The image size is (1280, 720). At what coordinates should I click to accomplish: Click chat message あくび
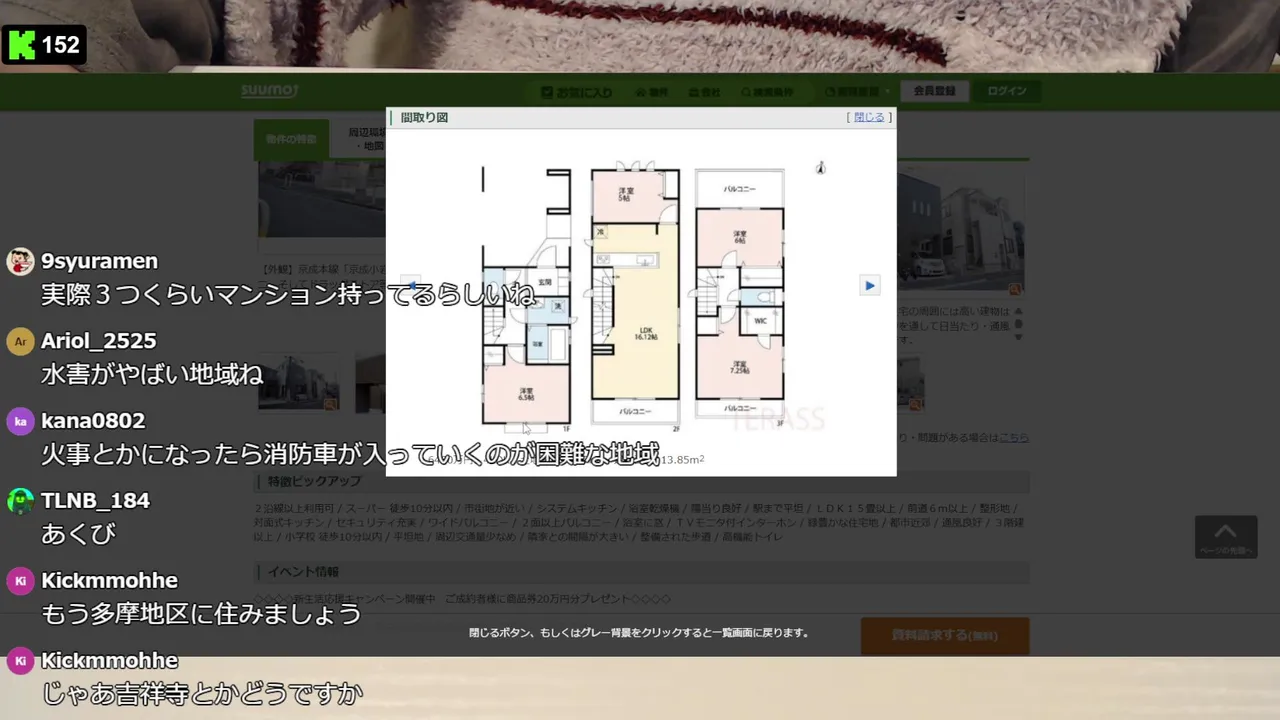78,534
